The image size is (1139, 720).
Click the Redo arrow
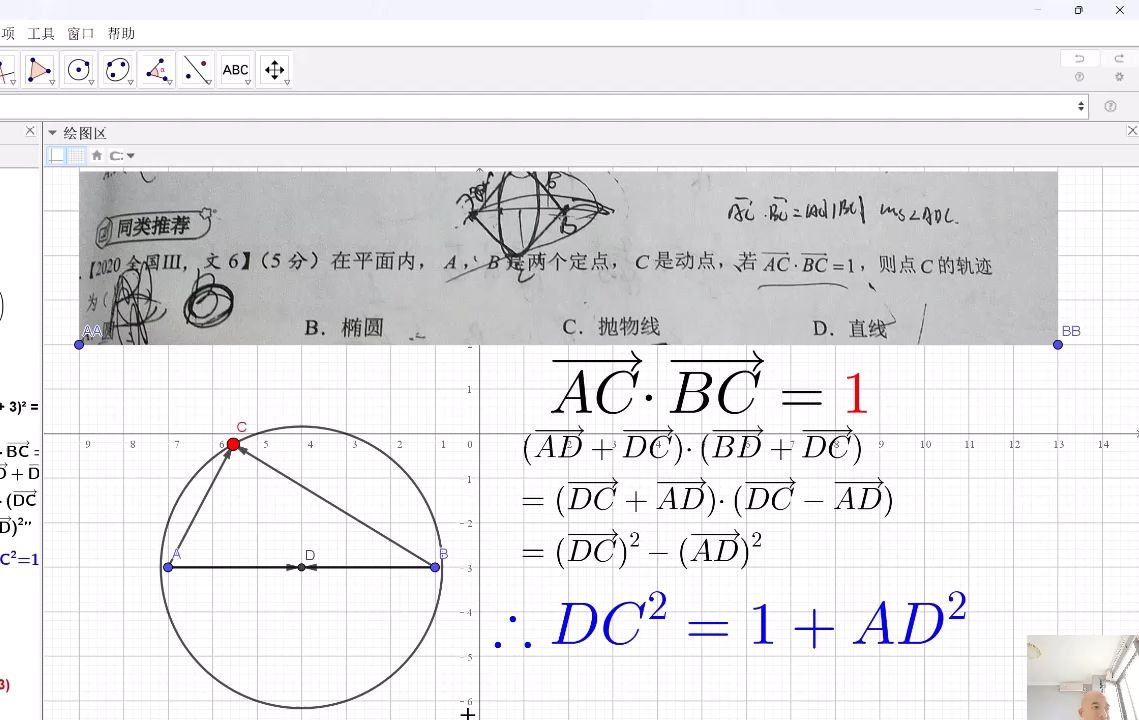click(x=1119, y=58)
